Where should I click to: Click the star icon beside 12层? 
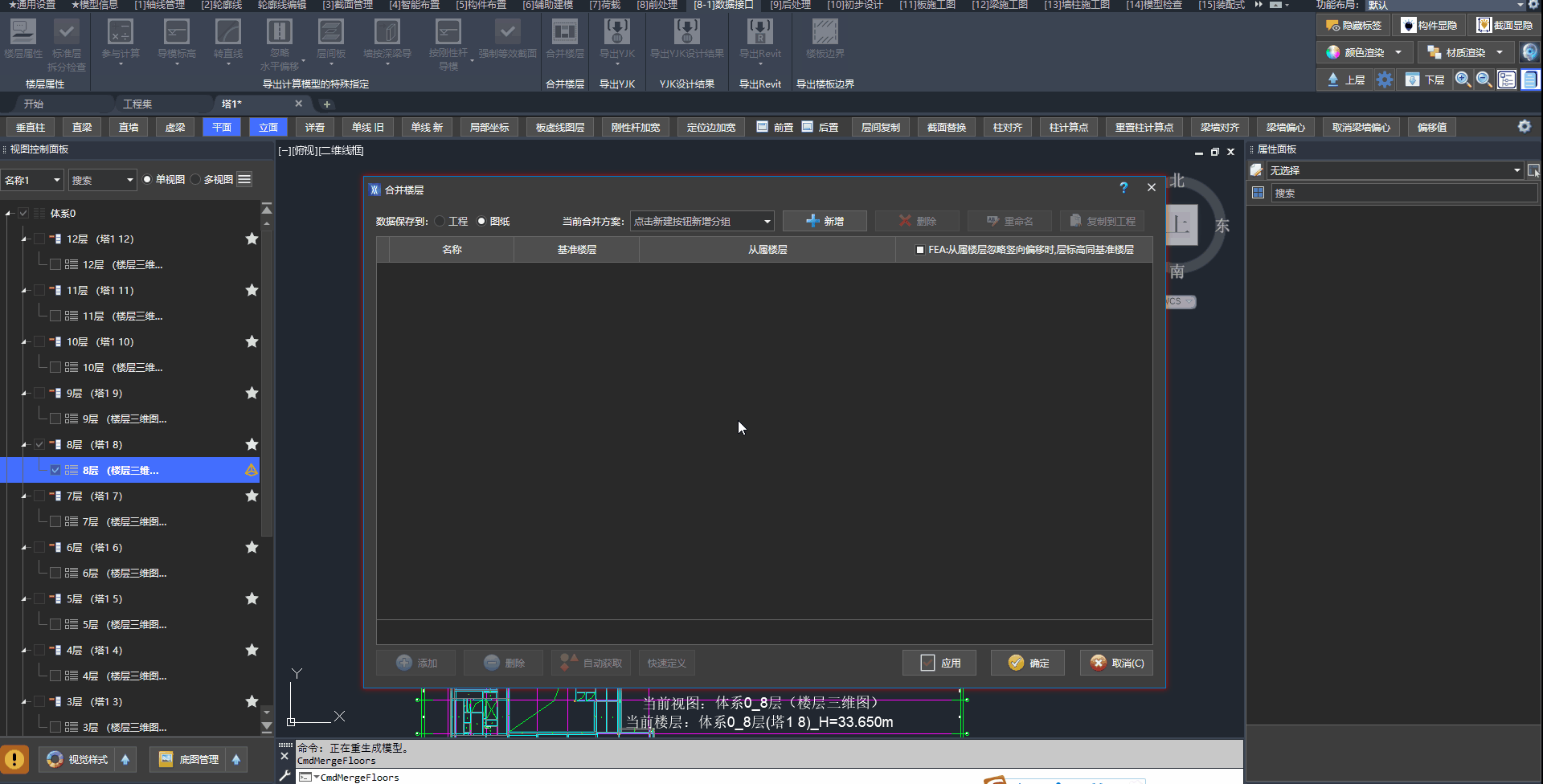click(x=252, y=239)
